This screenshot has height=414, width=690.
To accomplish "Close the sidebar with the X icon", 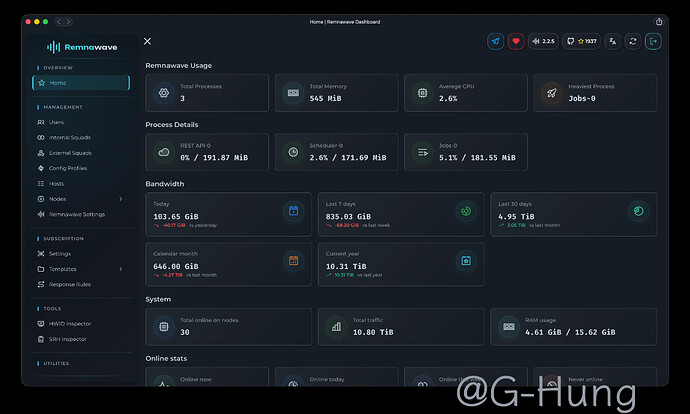I will point(147,41).
